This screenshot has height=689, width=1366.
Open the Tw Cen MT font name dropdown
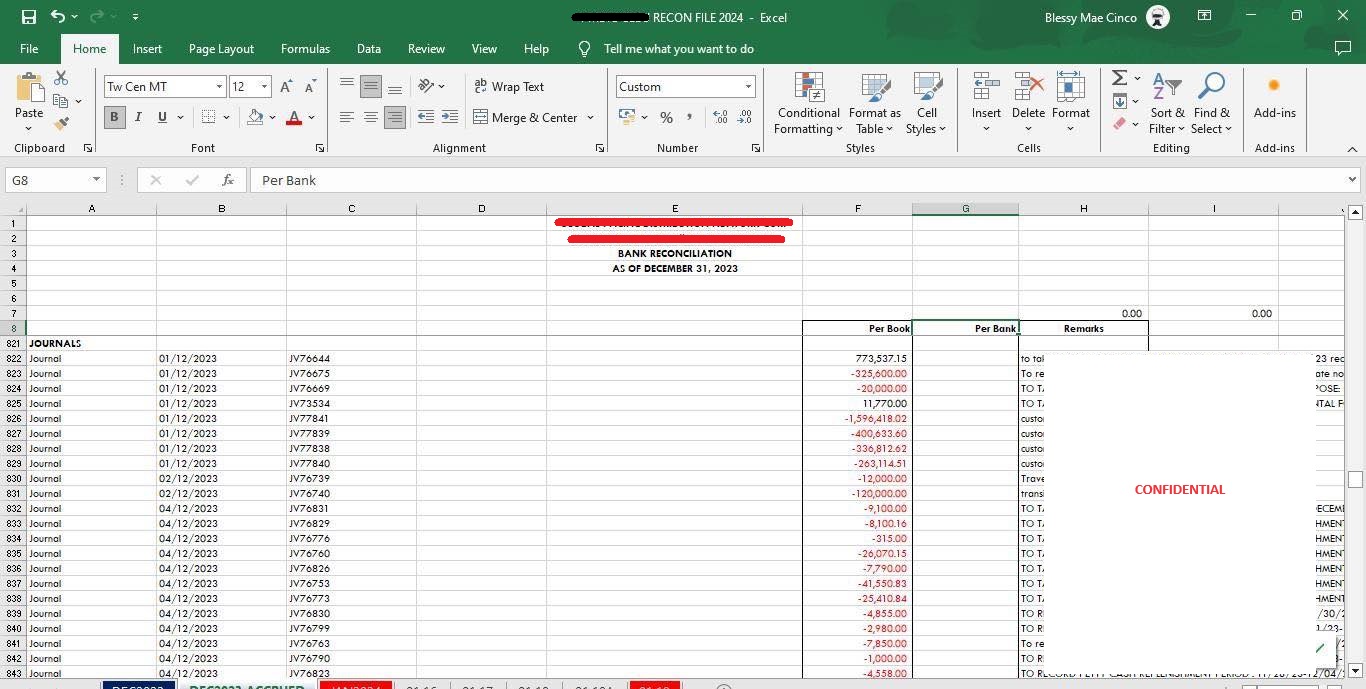(x=219, y=87)
